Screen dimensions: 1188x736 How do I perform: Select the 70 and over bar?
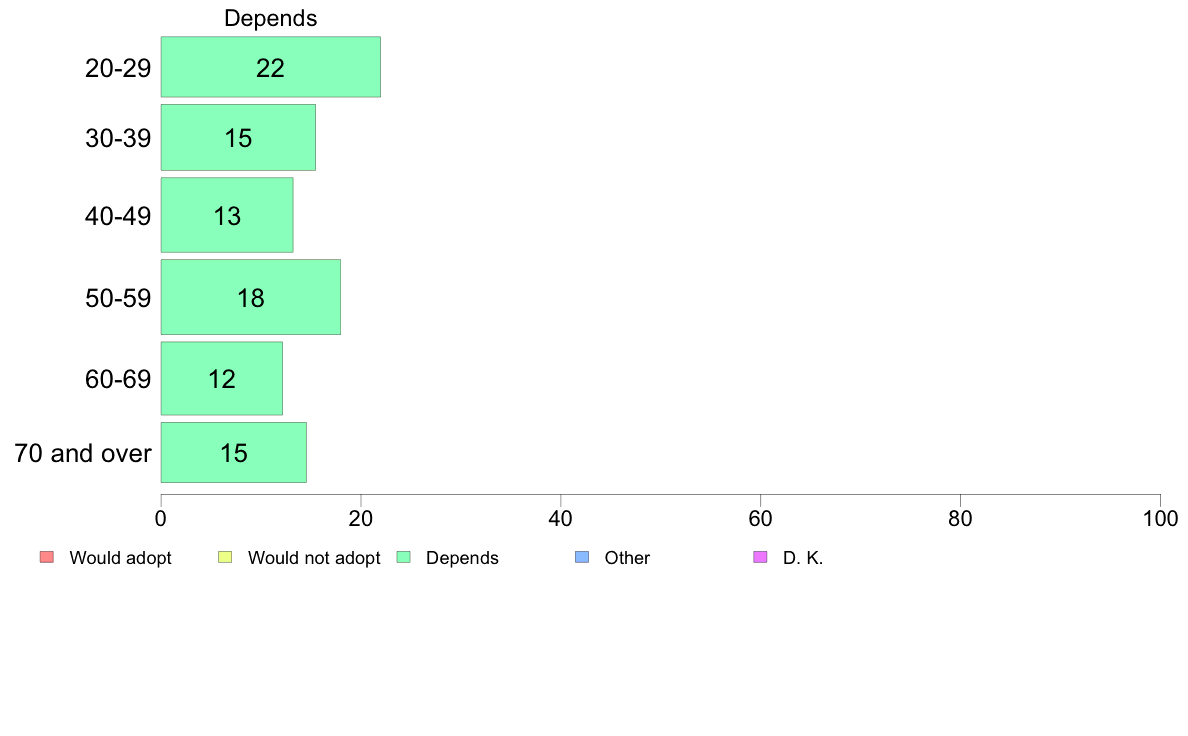pos(233,453)
